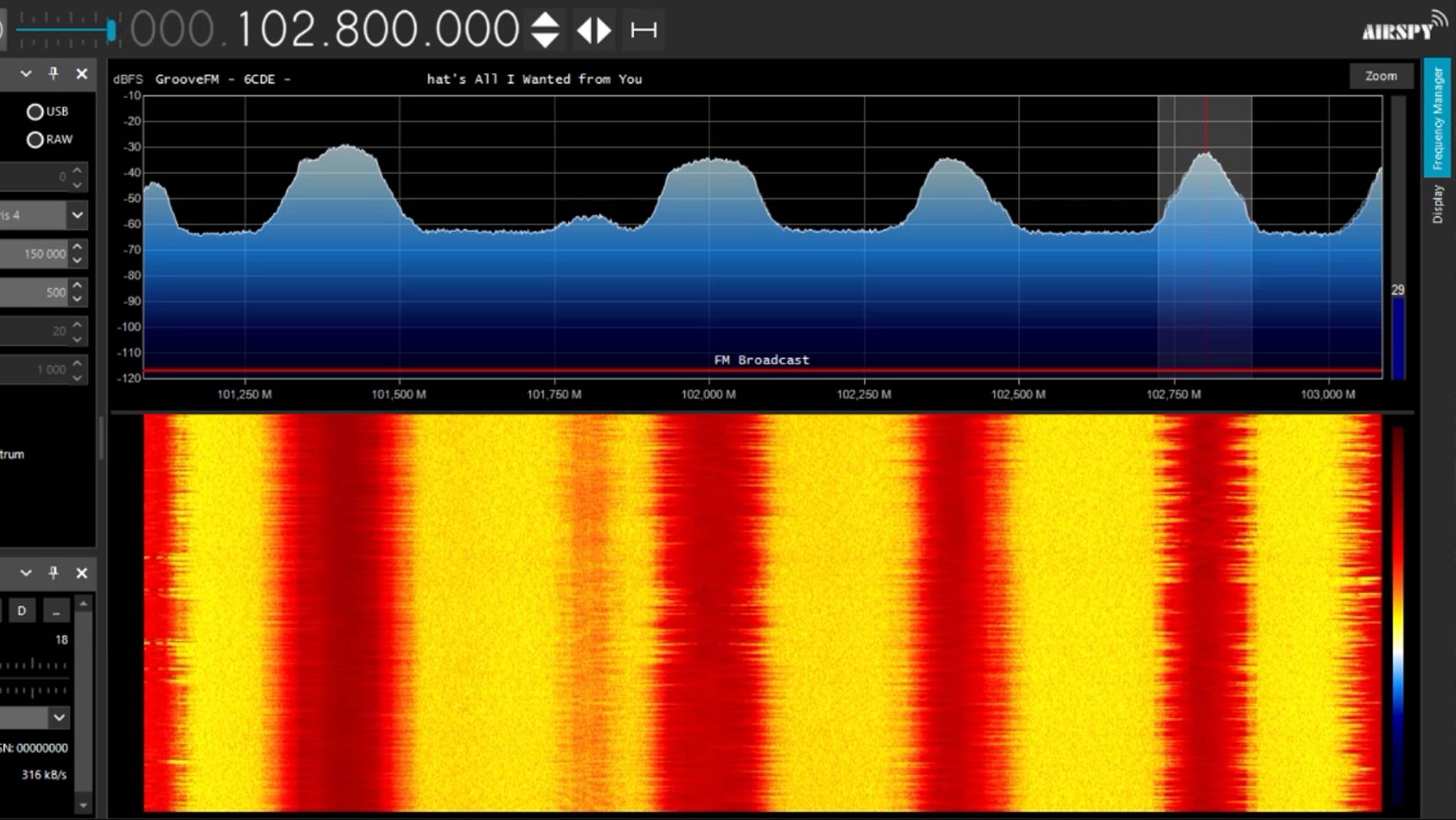Click the '..' browse button in the source panel

56,610
